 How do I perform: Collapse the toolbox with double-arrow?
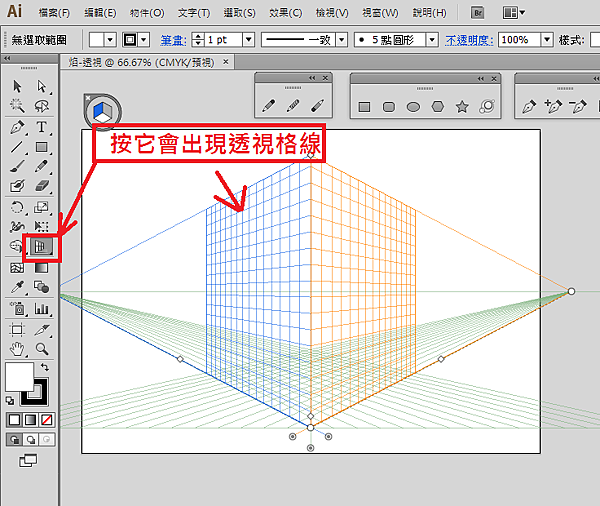tap(7, 58)
